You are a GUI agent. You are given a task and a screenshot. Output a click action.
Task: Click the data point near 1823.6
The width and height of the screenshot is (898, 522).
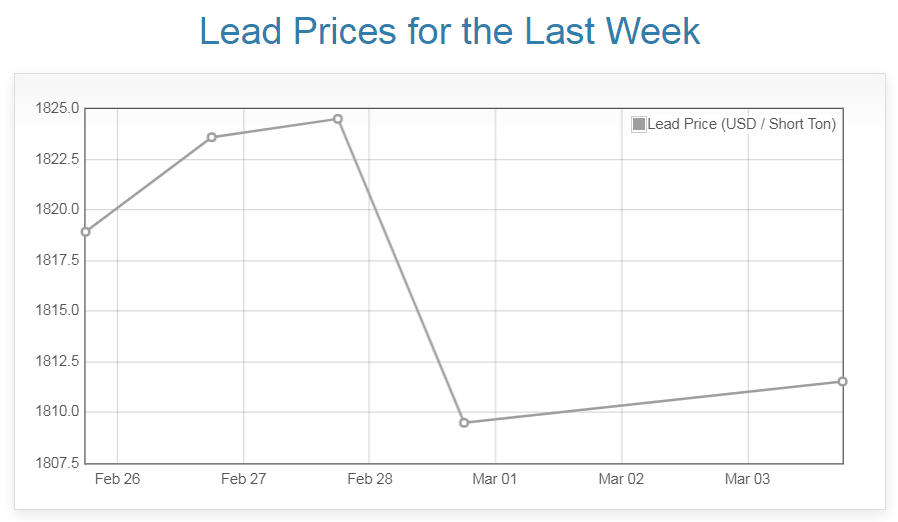(212, 137)
